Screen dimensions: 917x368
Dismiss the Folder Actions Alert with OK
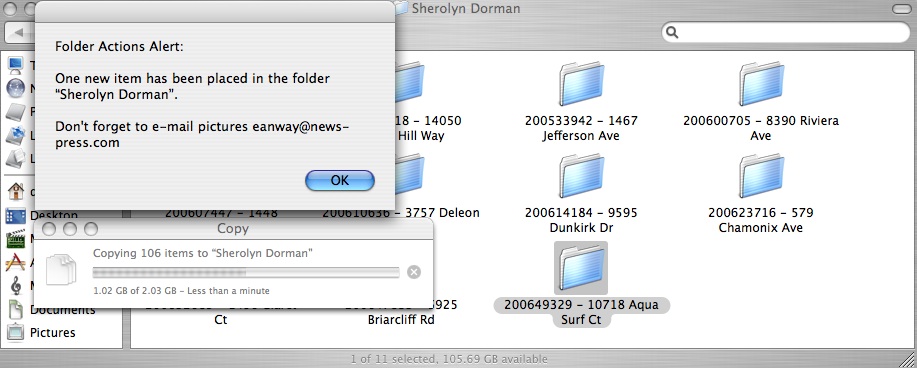340,180
